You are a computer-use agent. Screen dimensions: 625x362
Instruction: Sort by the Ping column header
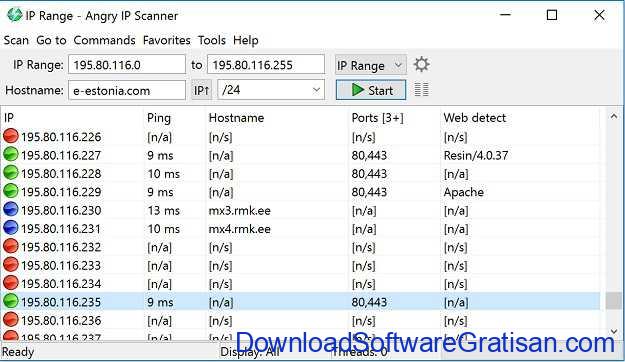click(x=174, y=118)
